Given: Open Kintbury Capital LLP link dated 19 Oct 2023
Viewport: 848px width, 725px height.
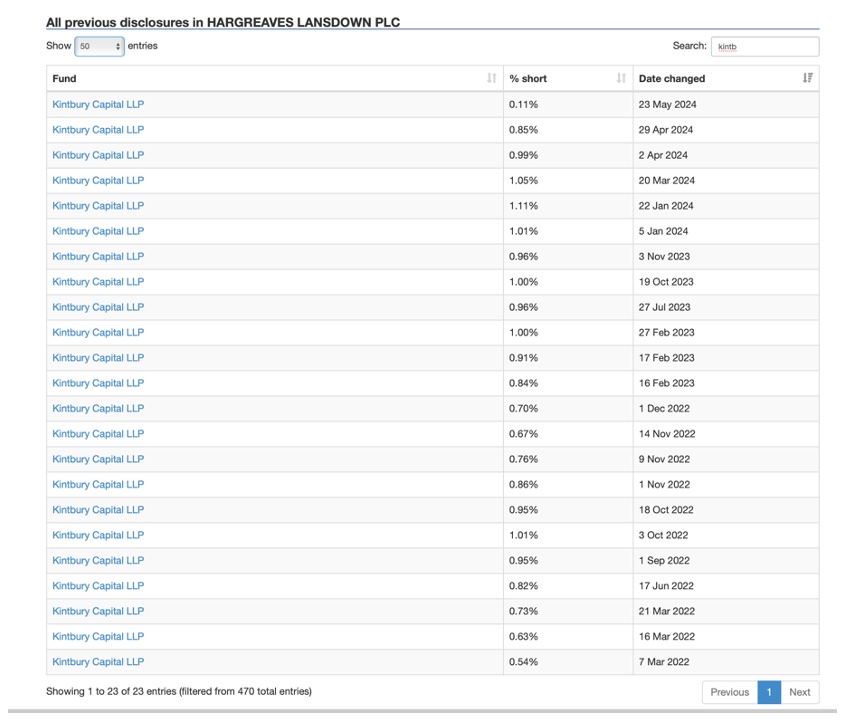Looking at the screenshot, I should pos(98,282).
